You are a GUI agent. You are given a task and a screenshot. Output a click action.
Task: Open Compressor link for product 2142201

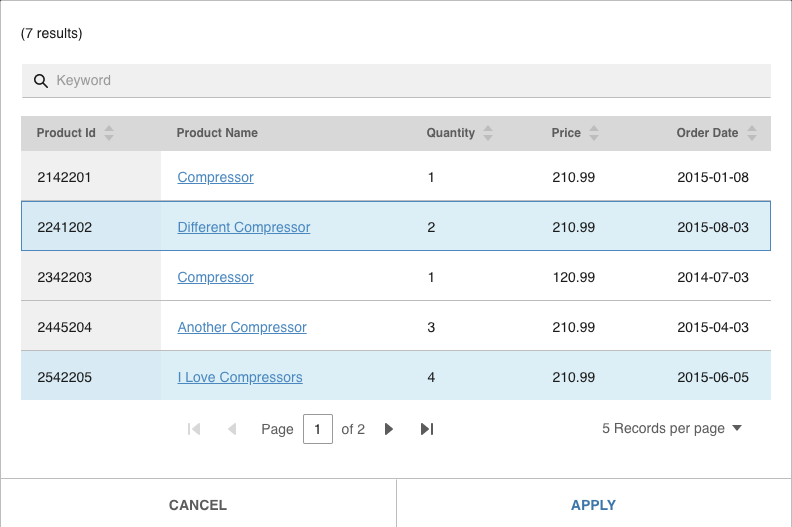click(215, 177)
